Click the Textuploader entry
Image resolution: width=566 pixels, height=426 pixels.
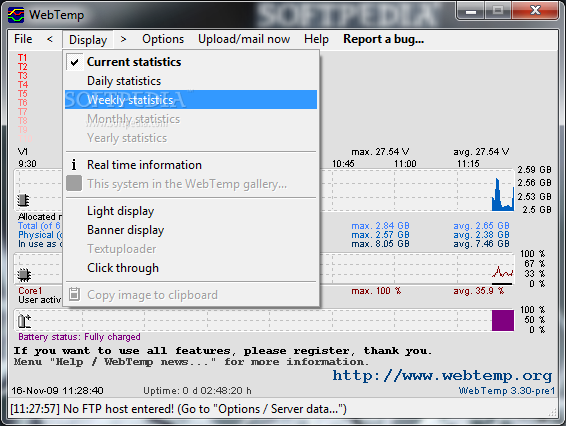pos(191,249)
